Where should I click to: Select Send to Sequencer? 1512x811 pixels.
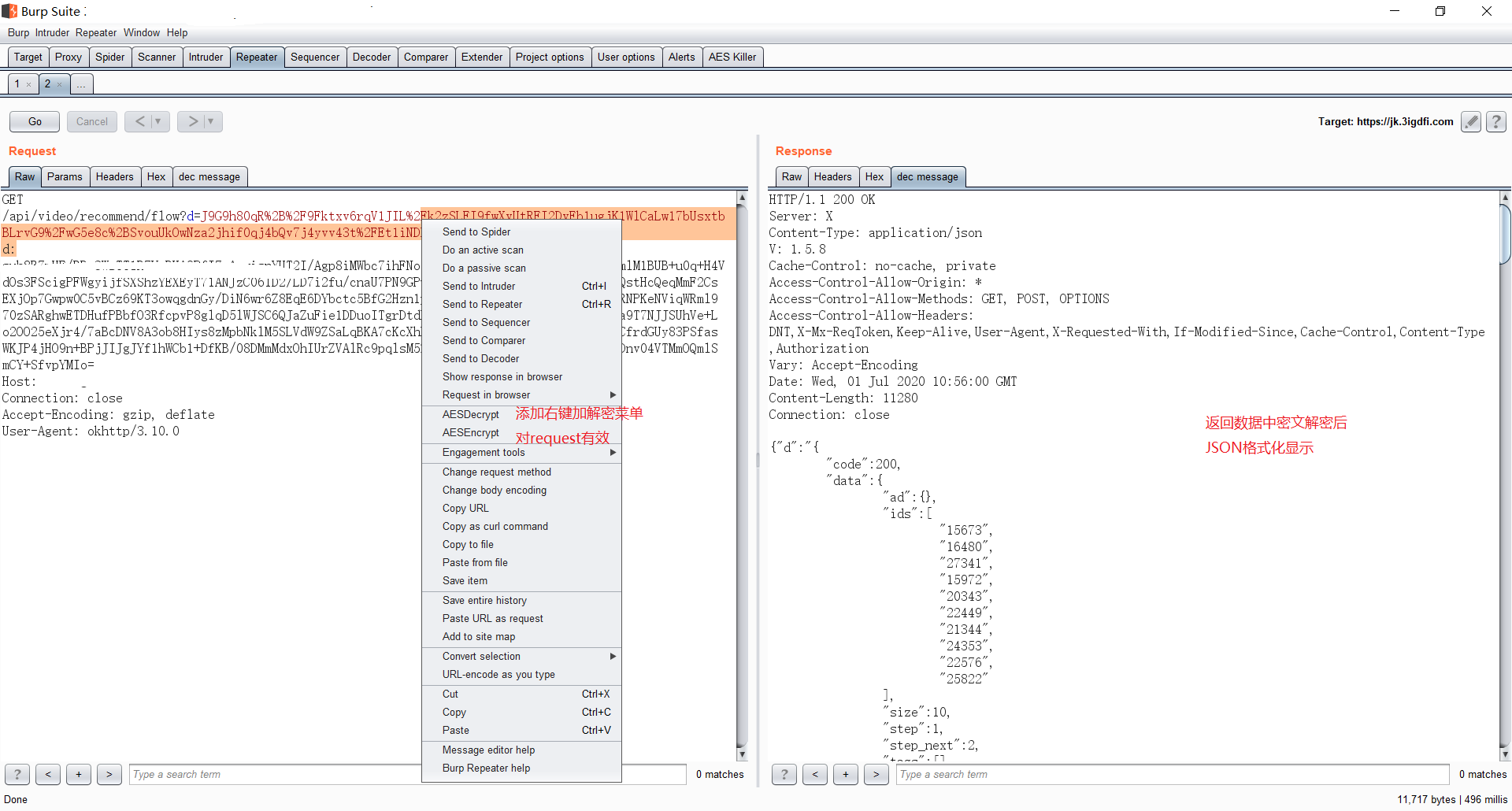521,323
